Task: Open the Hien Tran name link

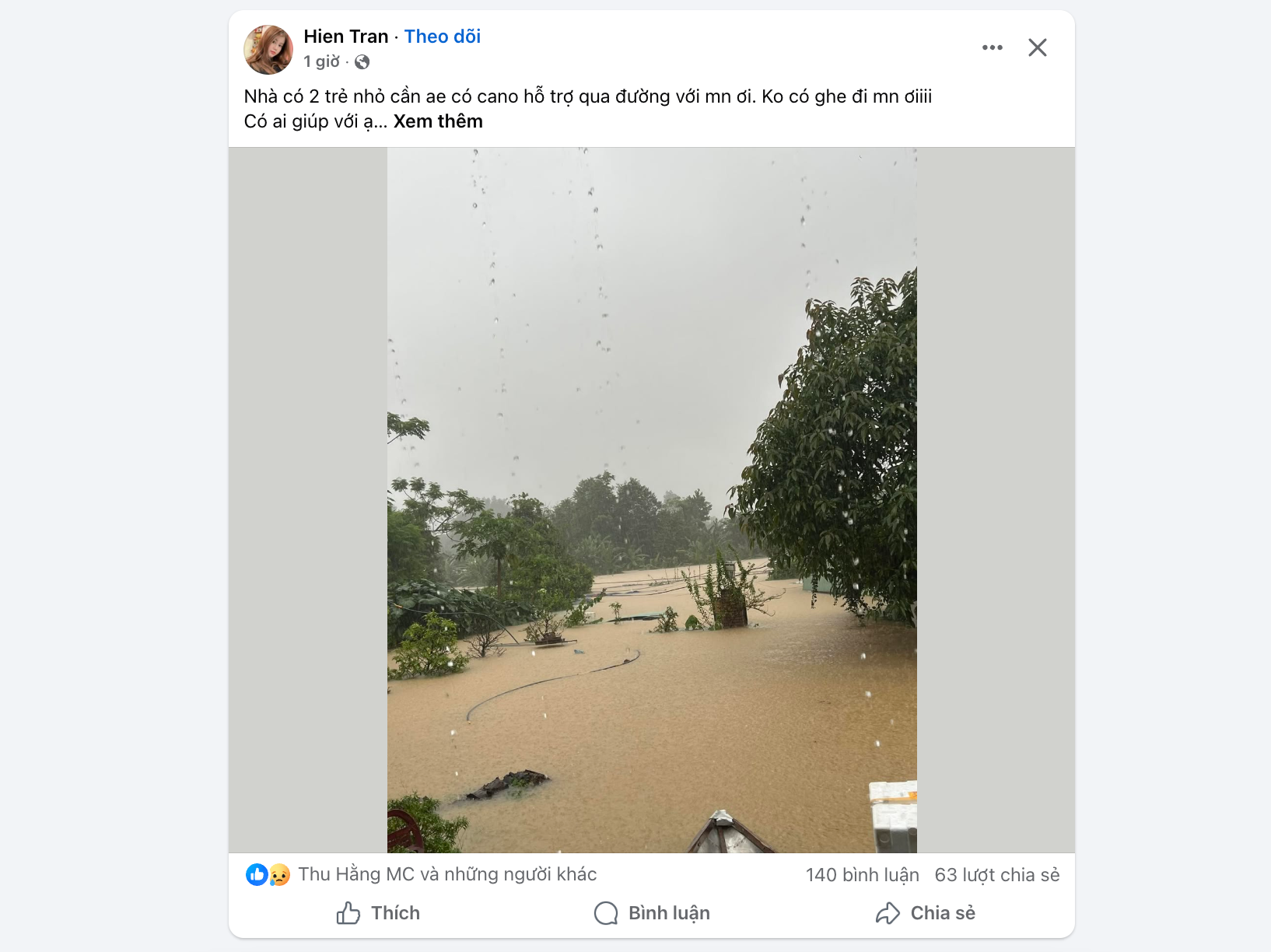Action: tap(345, 37)
